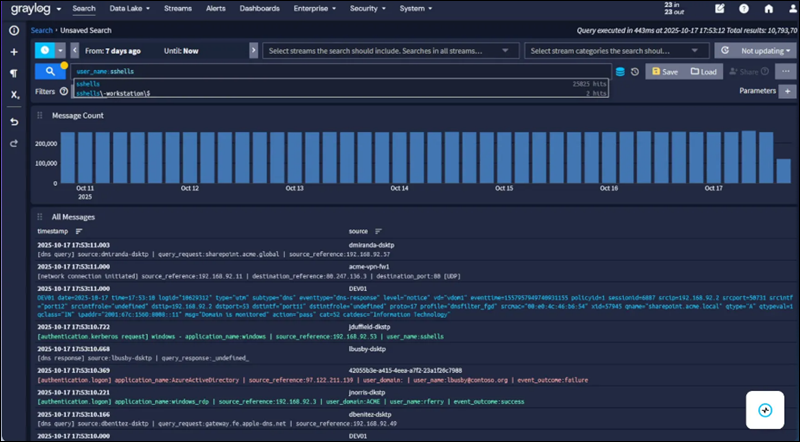The height and width of the screenshot is (442, 800).
Task: Sort by the source column sort icon
Action: (x=378, y=231)
